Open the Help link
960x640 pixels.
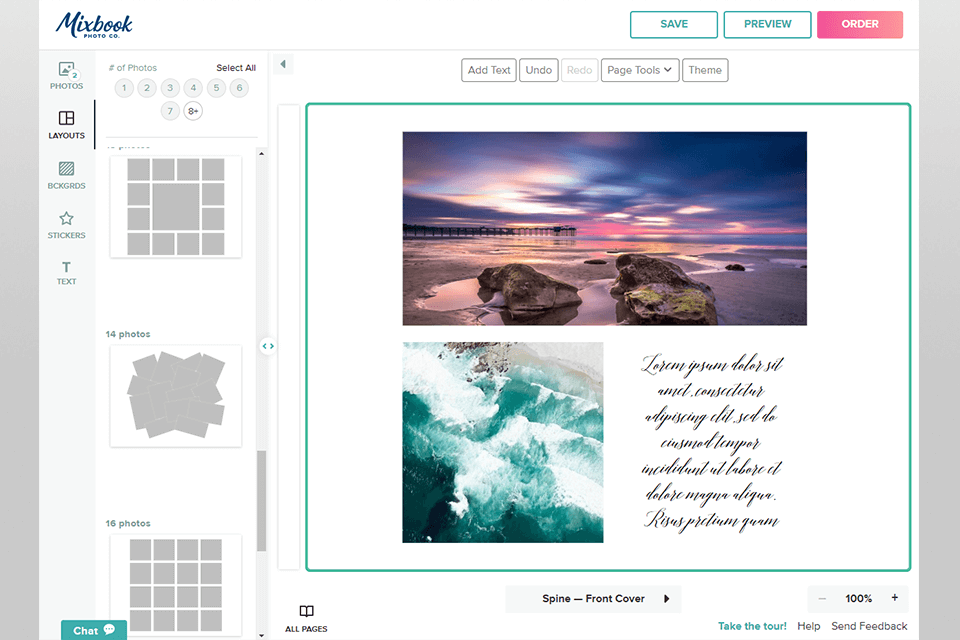(808, 626)
